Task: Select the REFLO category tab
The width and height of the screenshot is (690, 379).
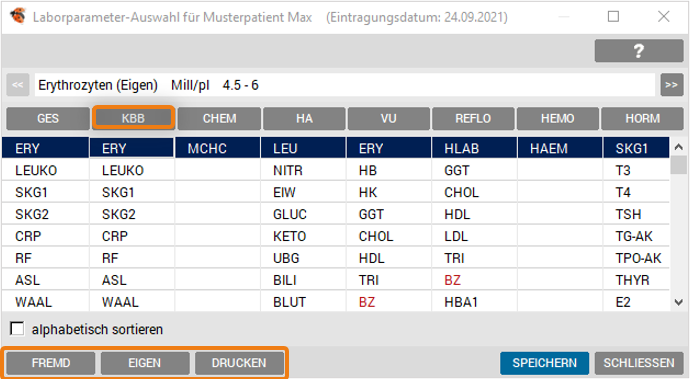Action: pos(473,118)
